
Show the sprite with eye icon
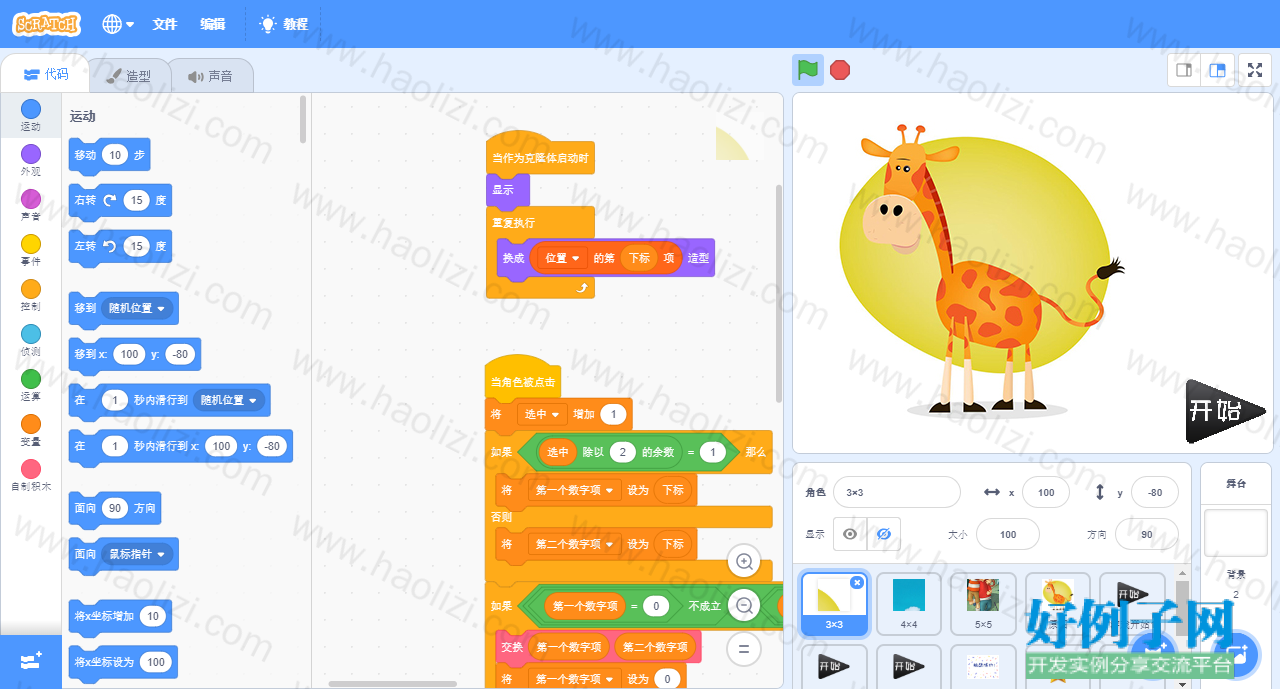coord(850,534)
